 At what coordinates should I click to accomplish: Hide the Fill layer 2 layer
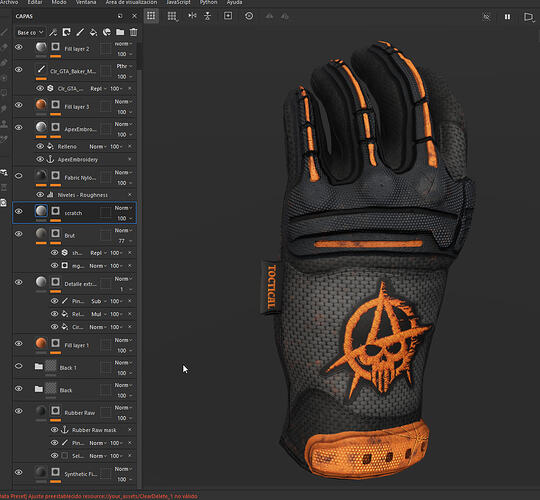tap(19, 47)
